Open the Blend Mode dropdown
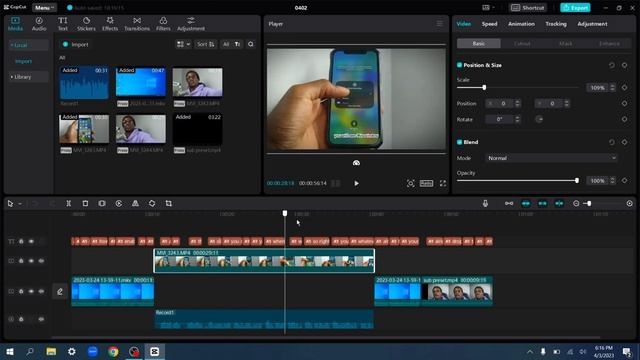Screen dimensions: 640x360 551,158
